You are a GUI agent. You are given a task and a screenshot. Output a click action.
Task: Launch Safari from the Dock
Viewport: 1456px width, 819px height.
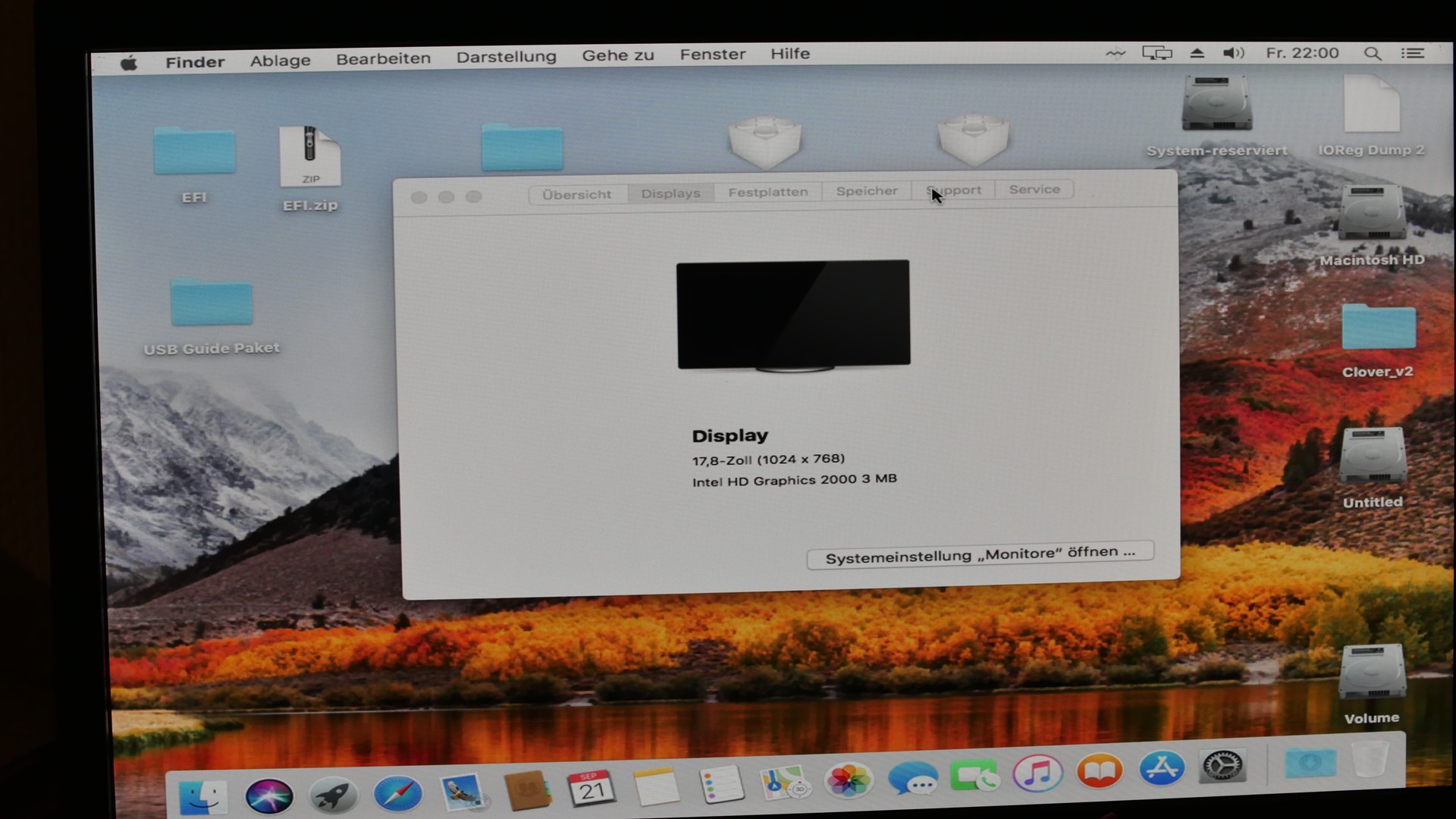397,794
